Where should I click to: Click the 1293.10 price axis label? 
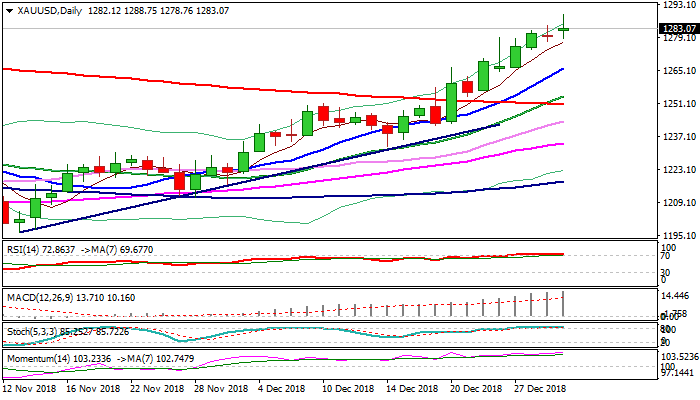coord(678,5)
